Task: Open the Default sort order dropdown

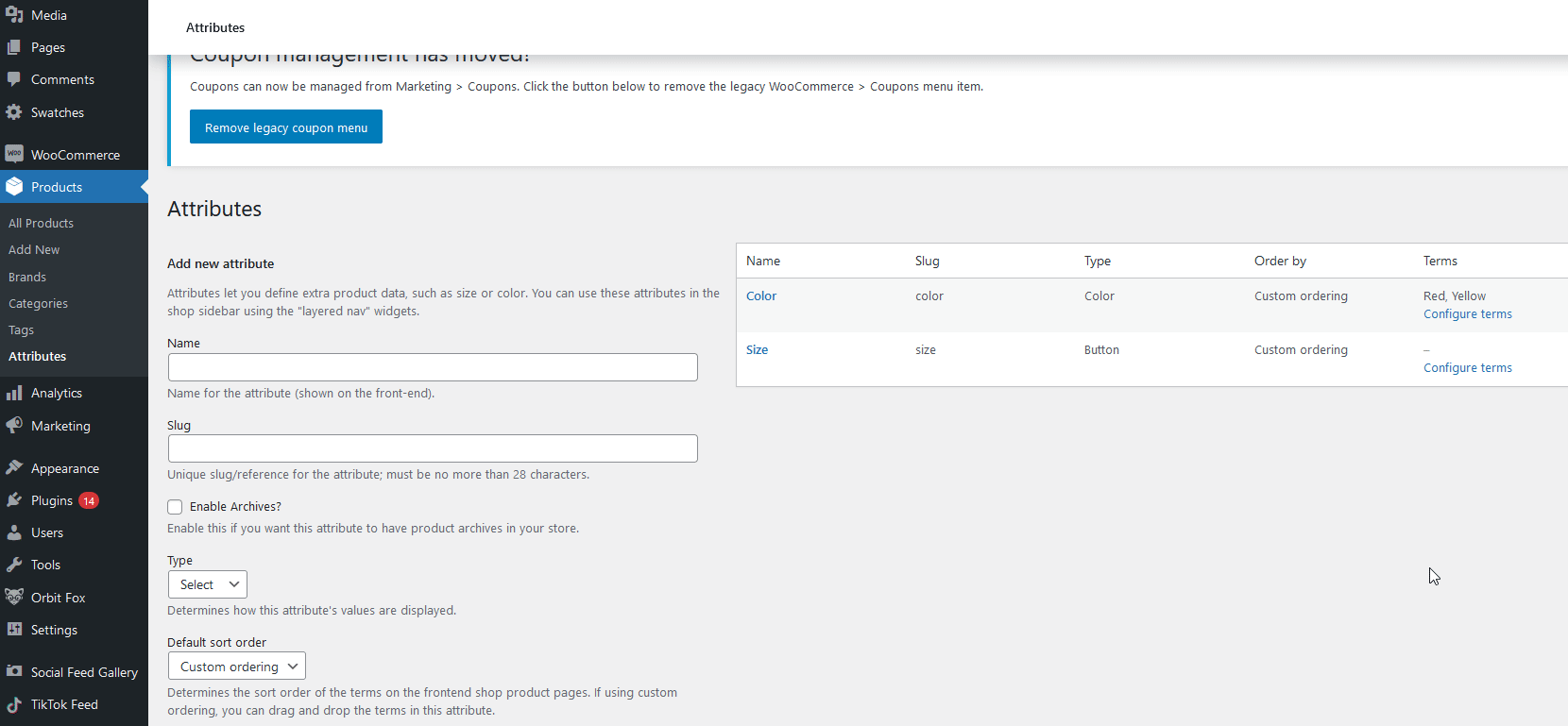Action: coord(237,667)
